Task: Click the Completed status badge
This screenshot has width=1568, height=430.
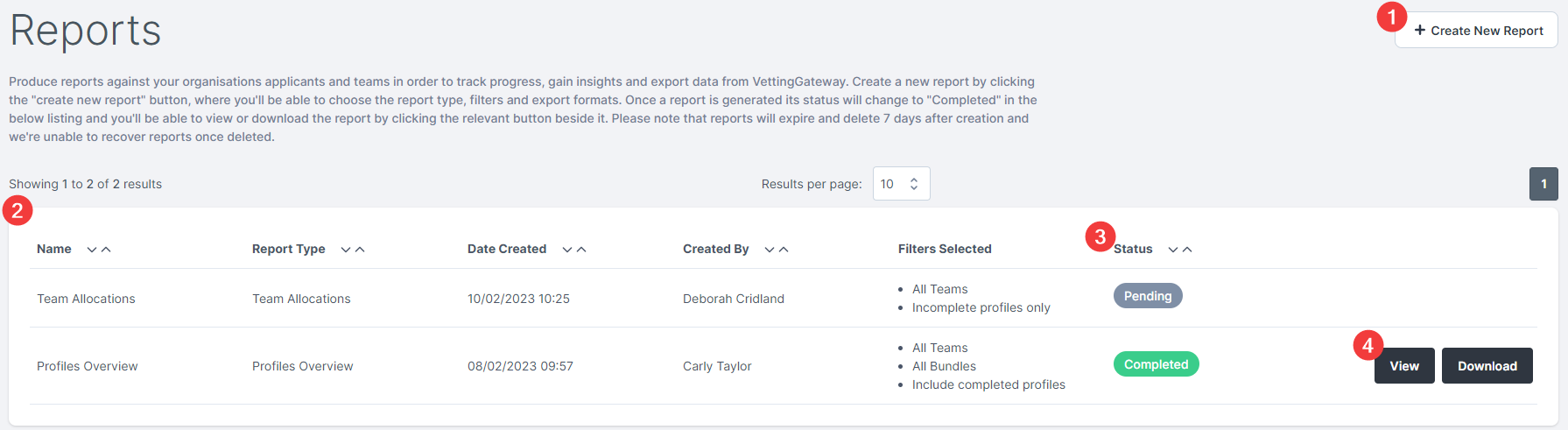Action: pos(1156,364)
